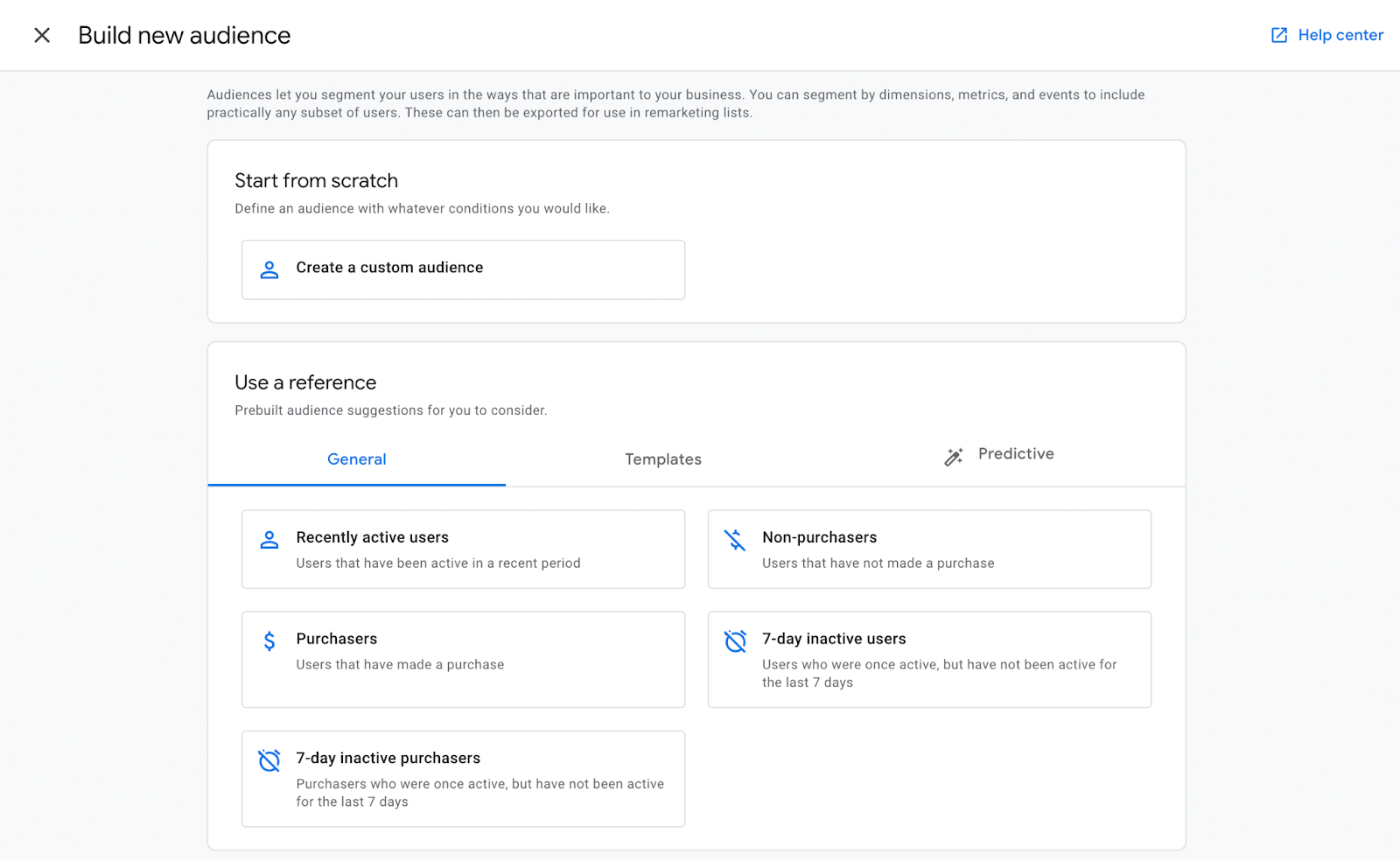Select the 7-day inactive purchasers audience

pos(463,778)
